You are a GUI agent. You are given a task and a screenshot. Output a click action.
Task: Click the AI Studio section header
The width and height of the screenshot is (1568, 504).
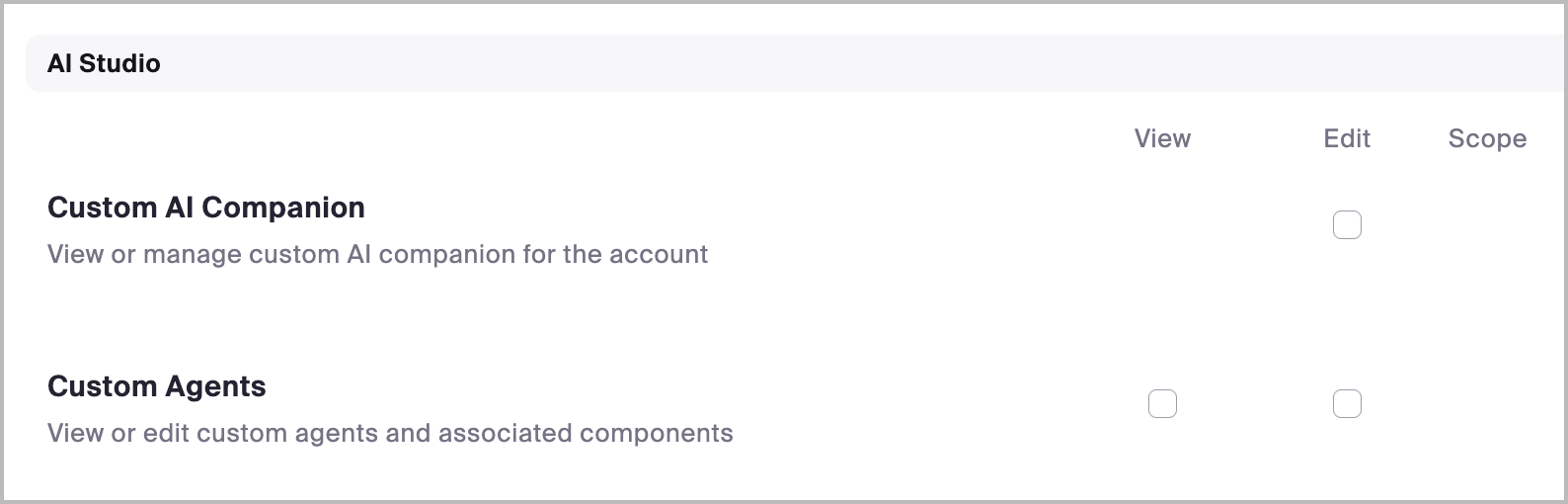[104, 63]
